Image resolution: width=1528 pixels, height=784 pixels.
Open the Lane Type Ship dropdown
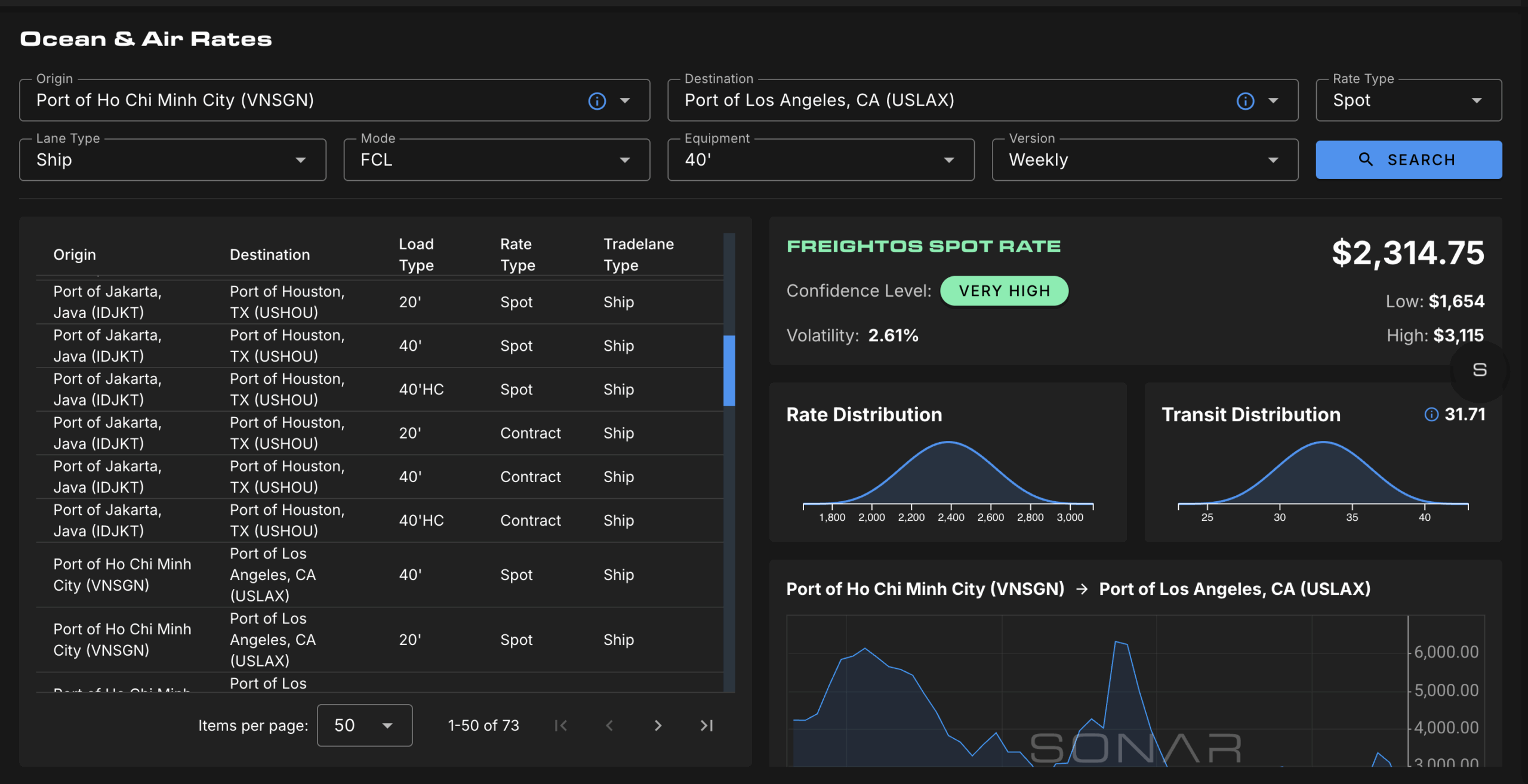172,160
